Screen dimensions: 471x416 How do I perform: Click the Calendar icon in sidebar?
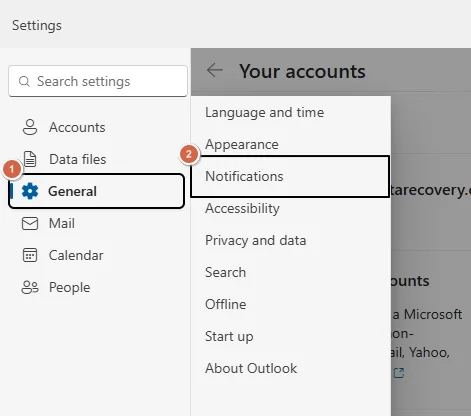30,255
